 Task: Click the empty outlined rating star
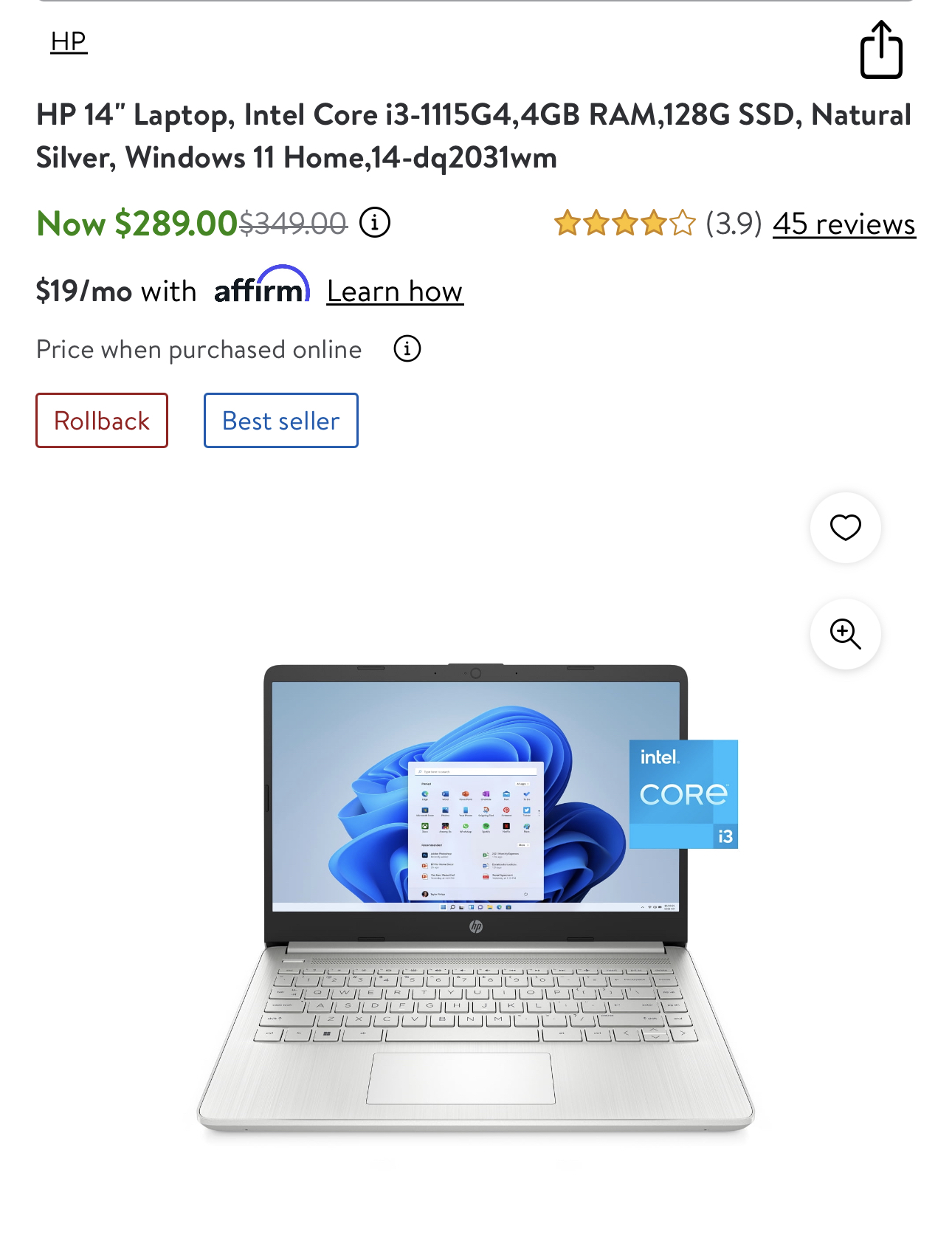point(683,223)
